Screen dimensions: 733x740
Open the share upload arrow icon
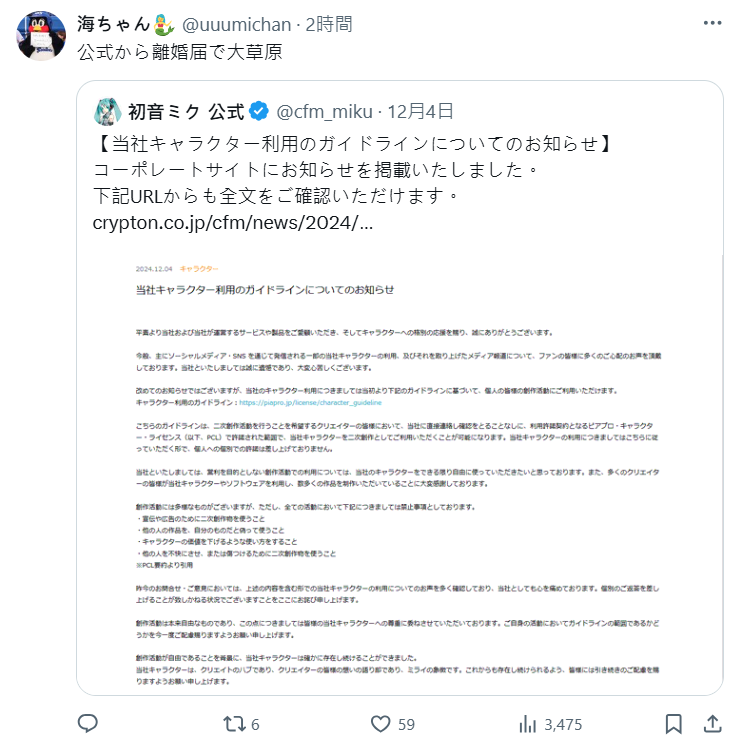tap(713, 724)
